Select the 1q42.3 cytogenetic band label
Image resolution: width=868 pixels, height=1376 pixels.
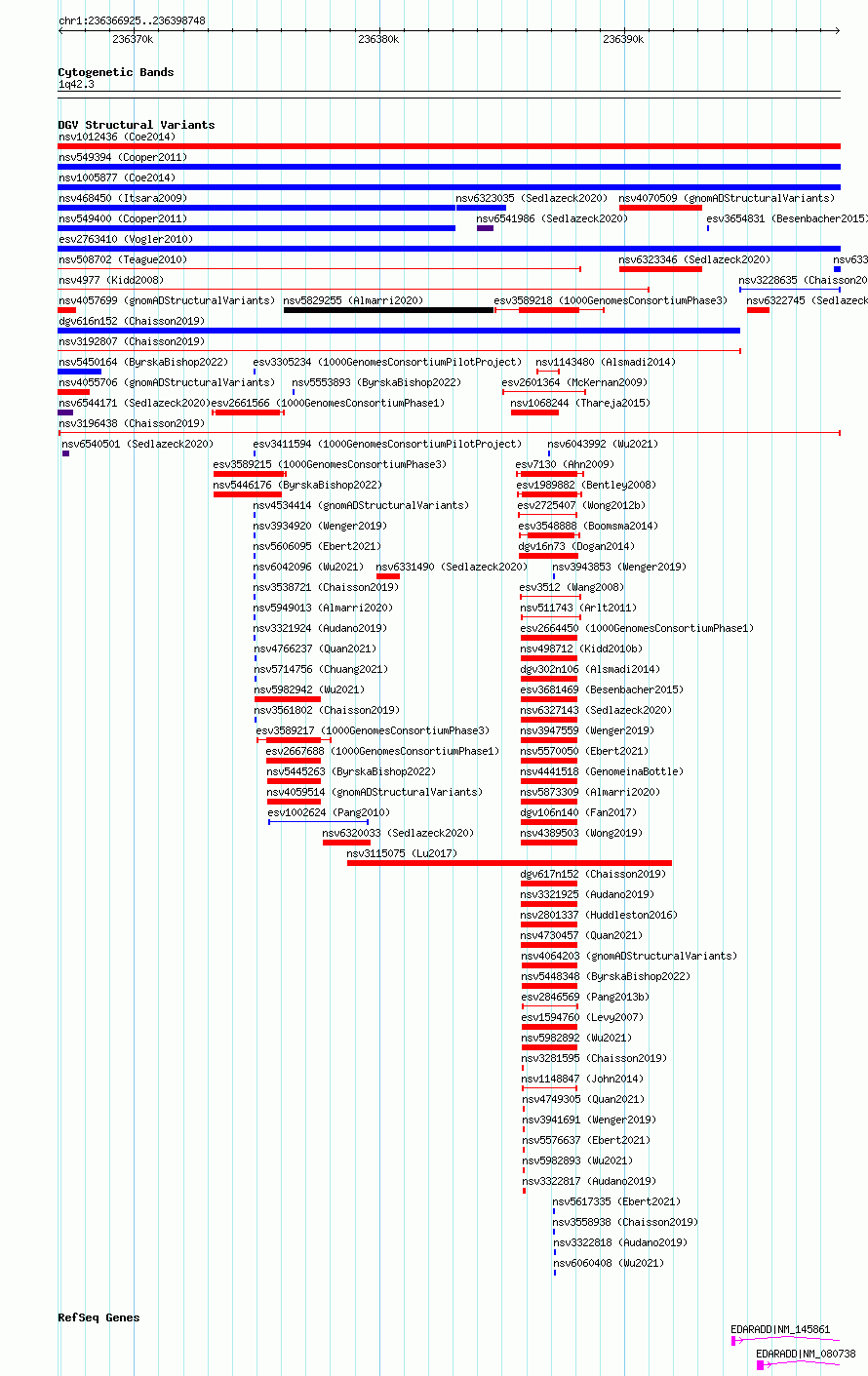coord(76,84)
